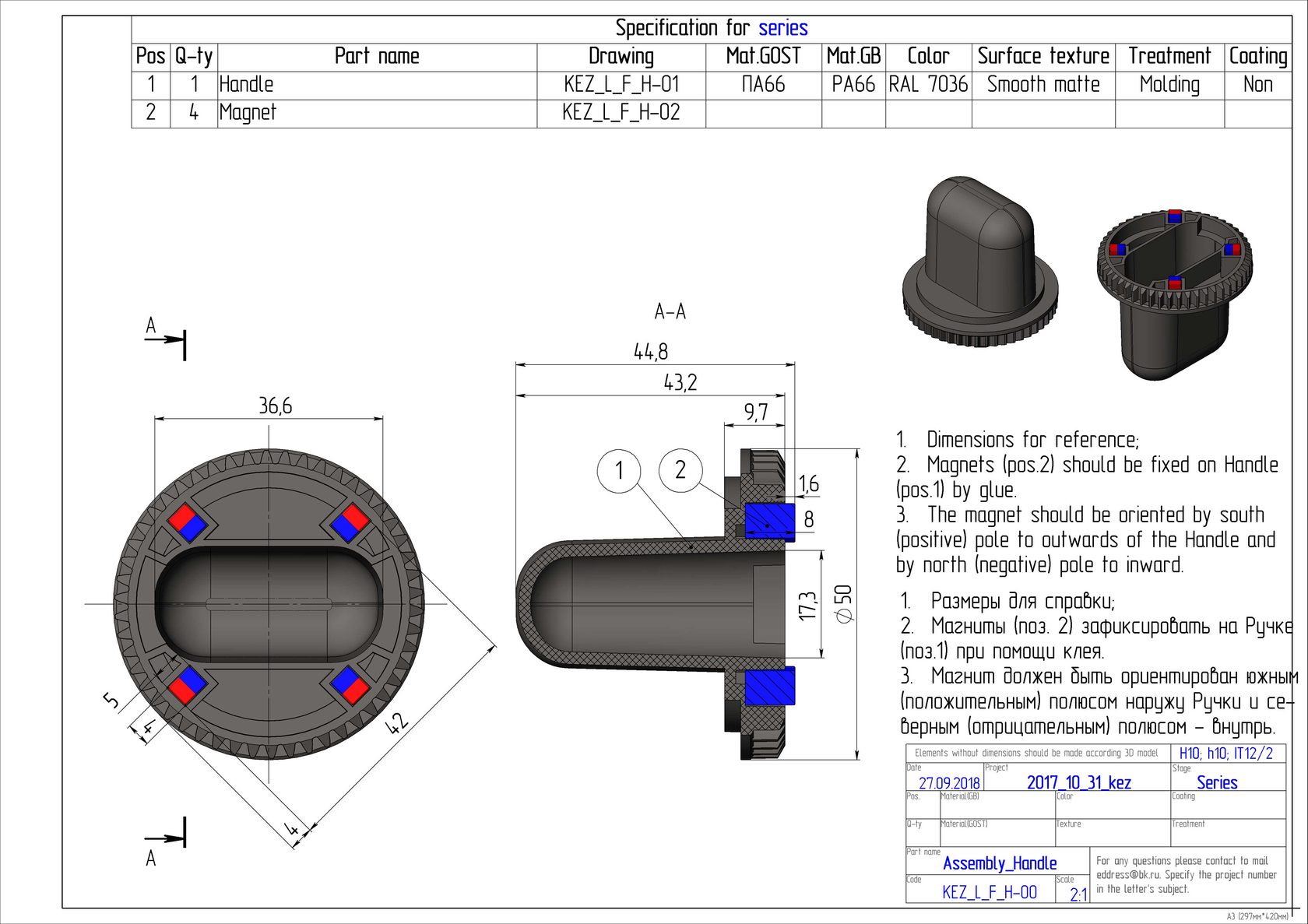Click the top 3D isometric handle view

pyautogui.click(x=979, y=262)
